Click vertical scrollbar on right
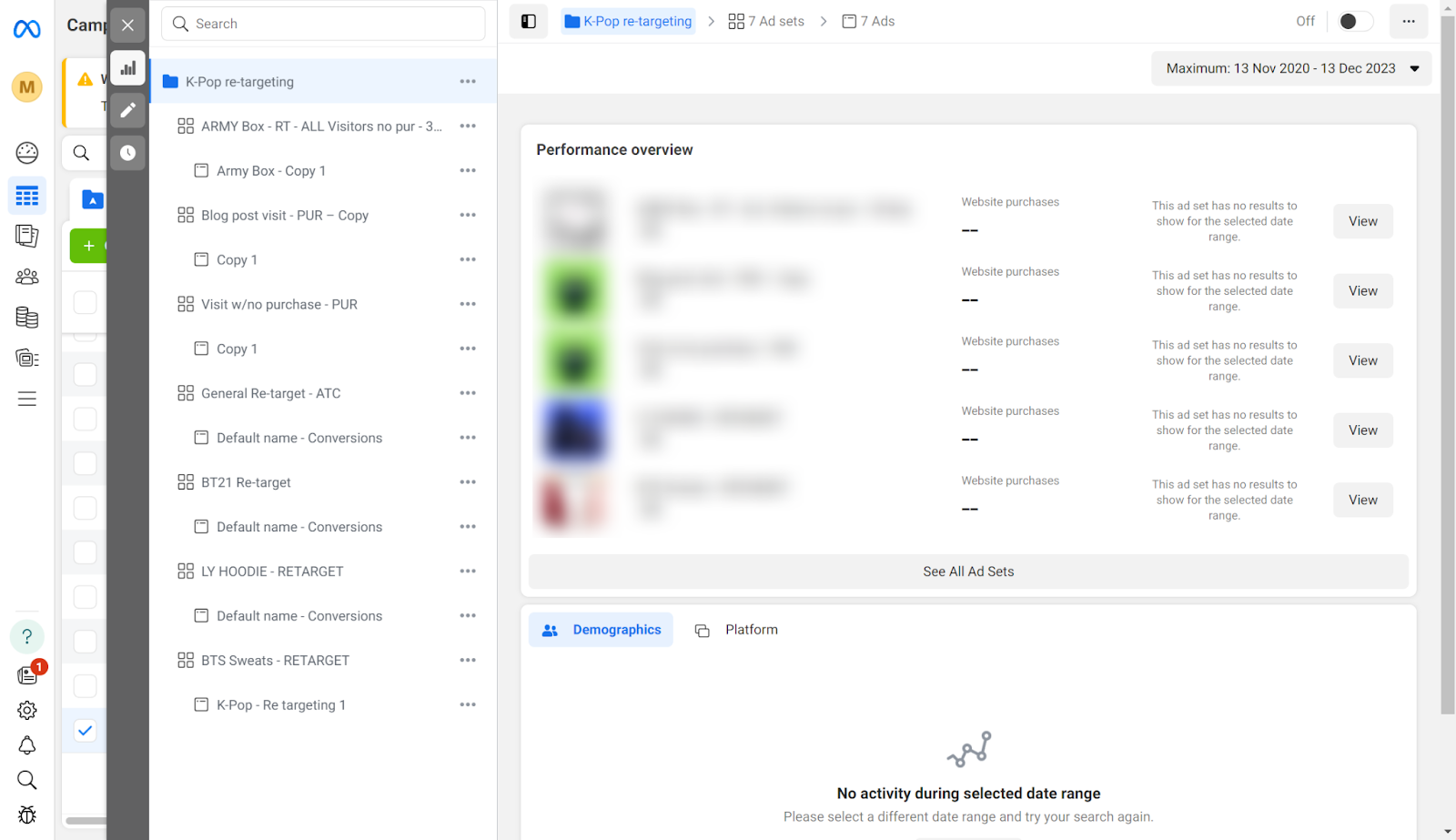1456x840 pixels. coord(1448,364)
